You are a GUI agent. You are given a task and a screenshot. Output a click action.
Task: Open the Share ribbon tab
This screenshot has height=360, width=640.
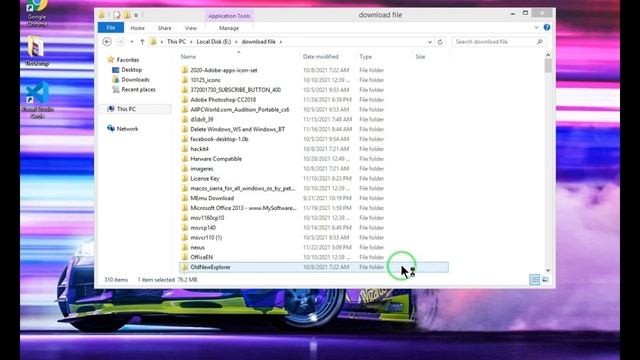click(164, 28)
